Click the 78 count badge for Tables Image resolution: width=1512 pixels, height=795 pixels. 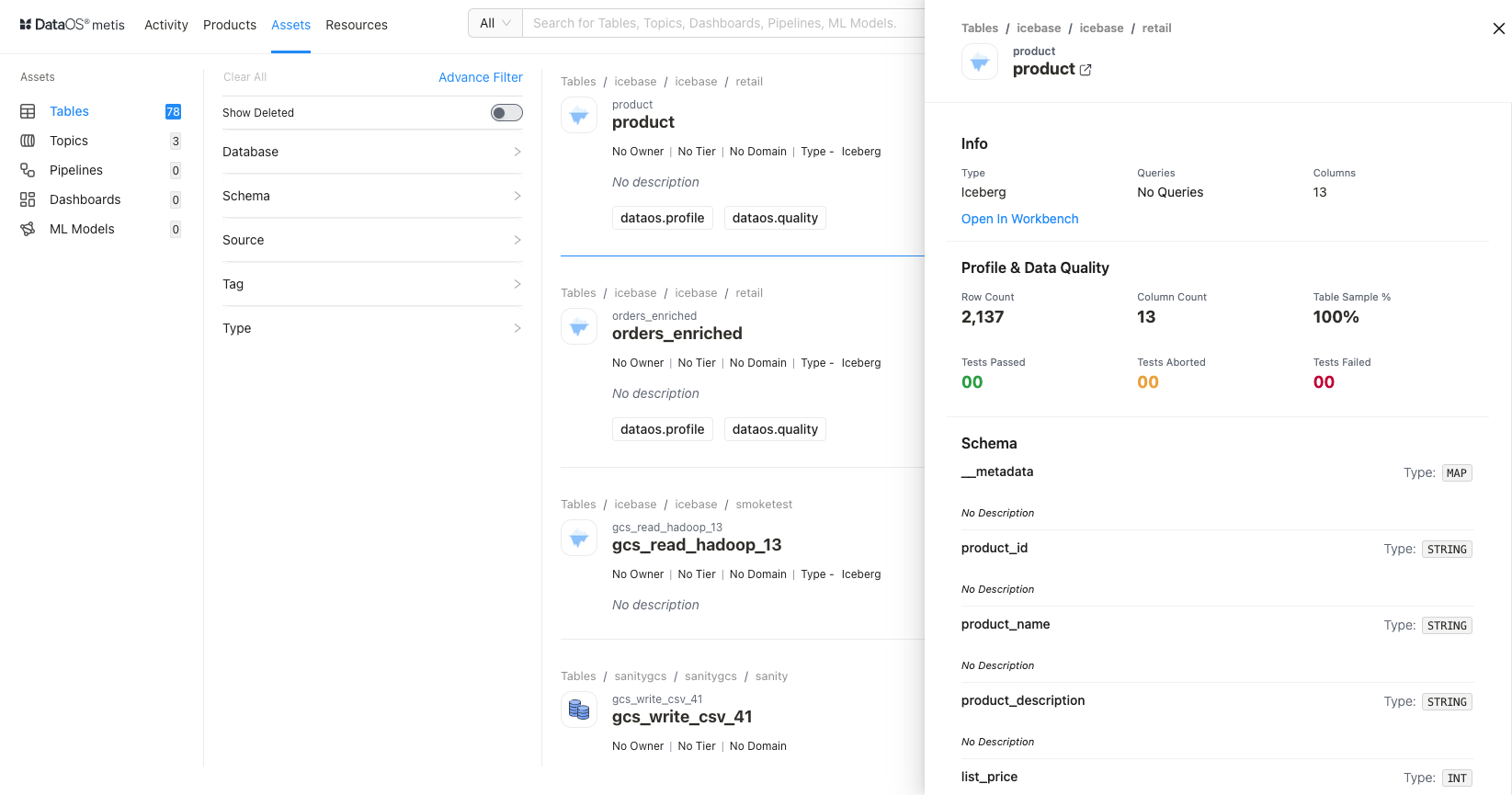coord(173,112)
